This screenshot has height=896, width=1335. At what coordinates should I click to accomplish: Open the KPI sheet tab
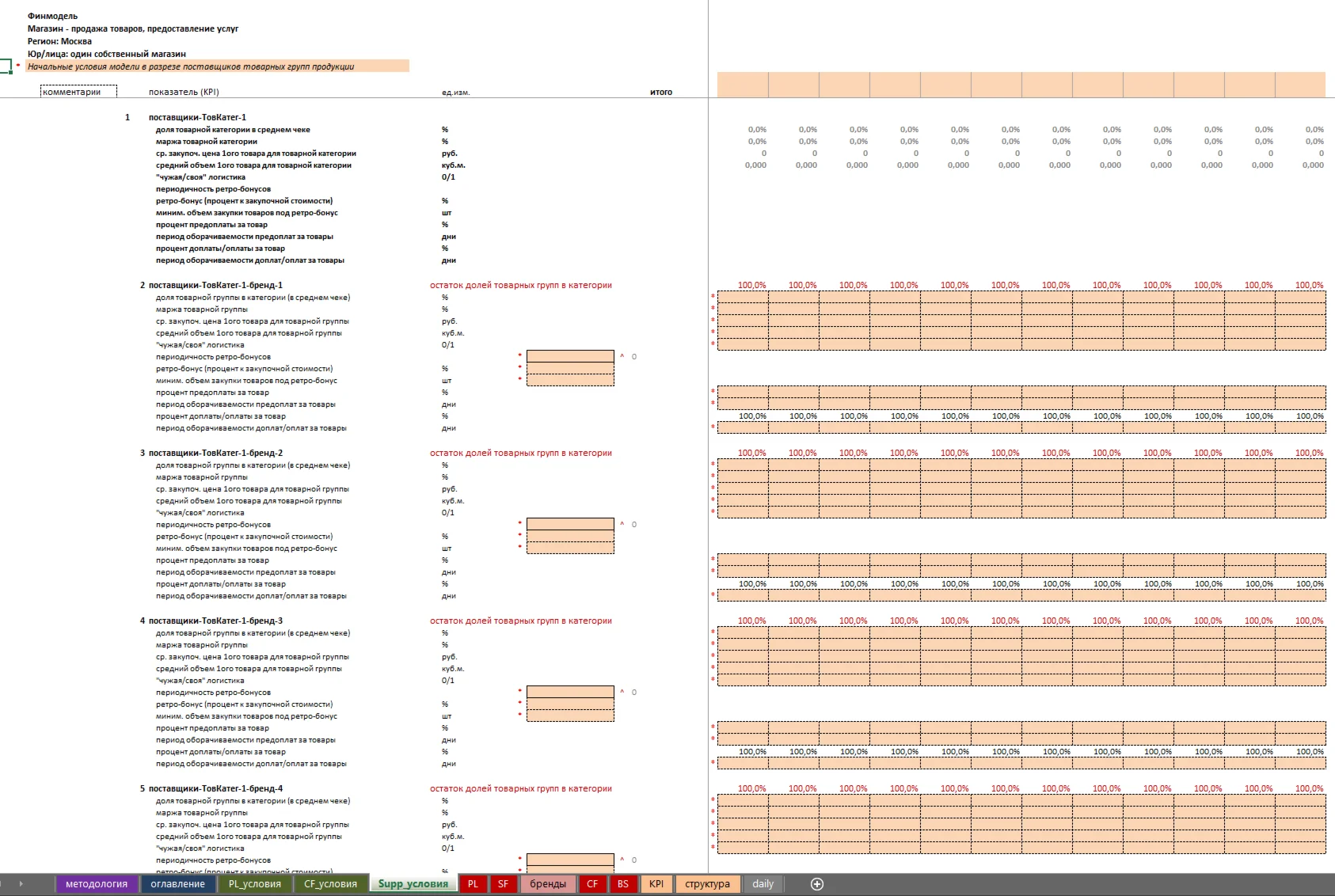point(656,884)
